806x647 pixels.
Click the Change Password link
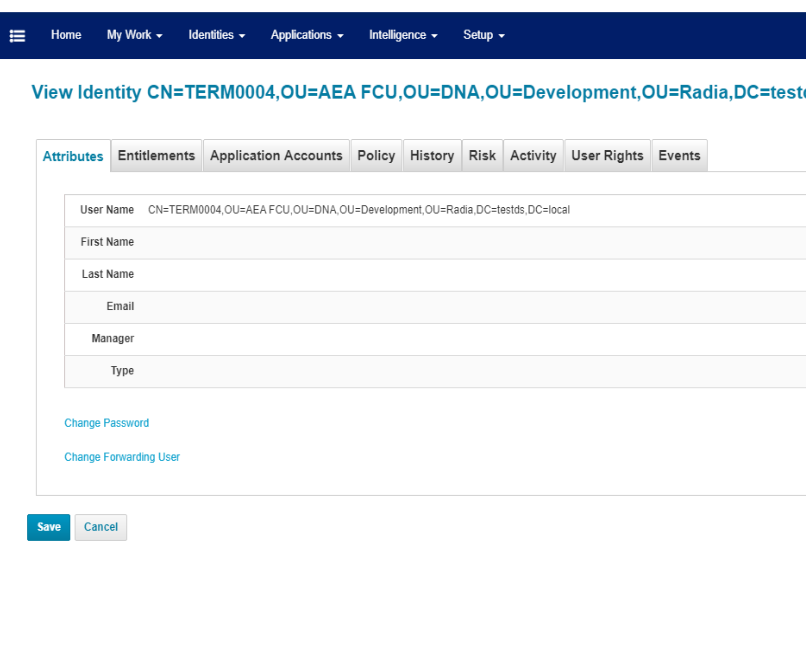[107, 423]
